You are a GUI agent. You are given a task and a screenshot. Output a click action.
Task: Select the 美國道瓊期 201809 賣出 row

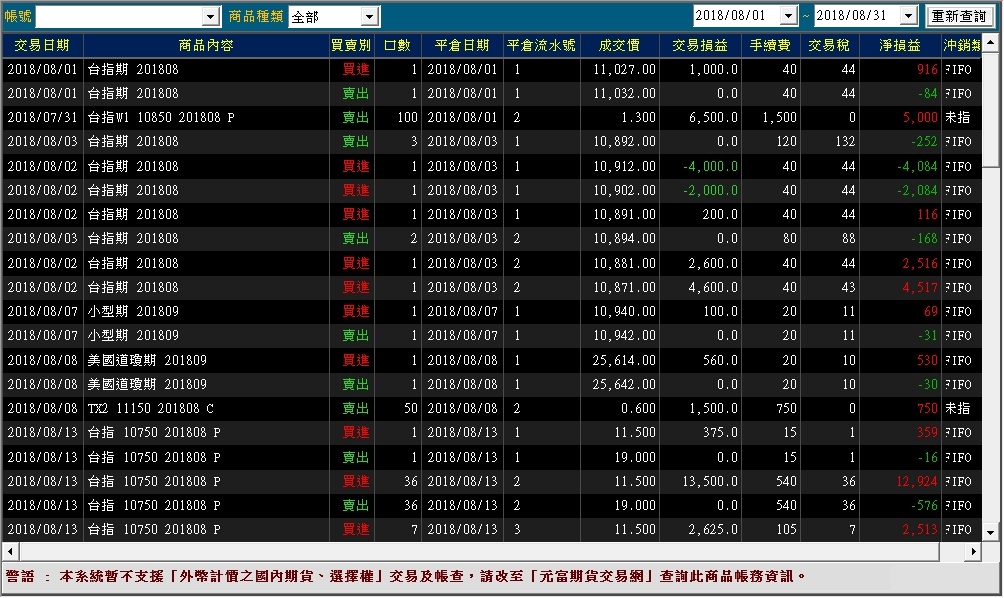[492, 385]
